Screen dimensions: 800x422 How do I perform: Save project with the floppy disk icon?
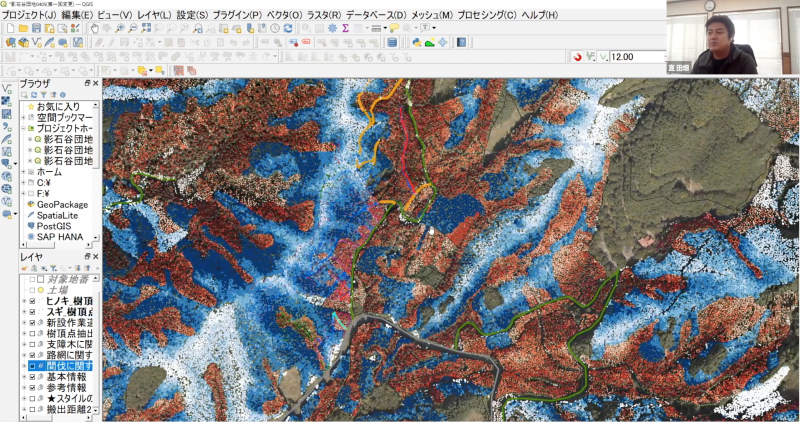[36, 29]
